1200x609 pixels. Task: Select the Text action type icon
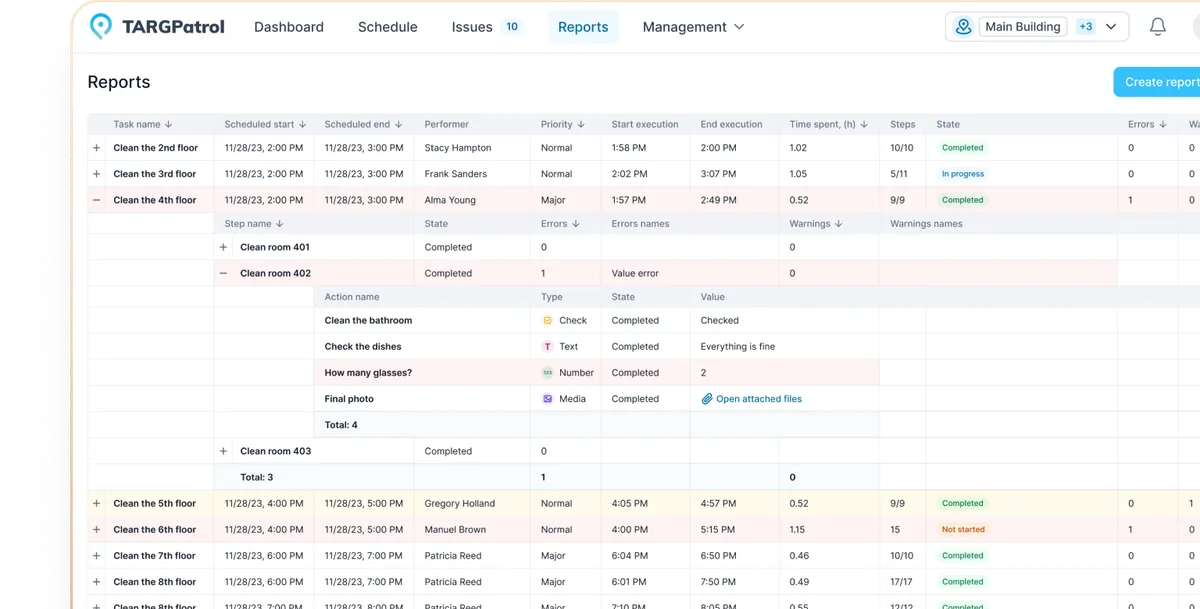click(x=548, y=346)
